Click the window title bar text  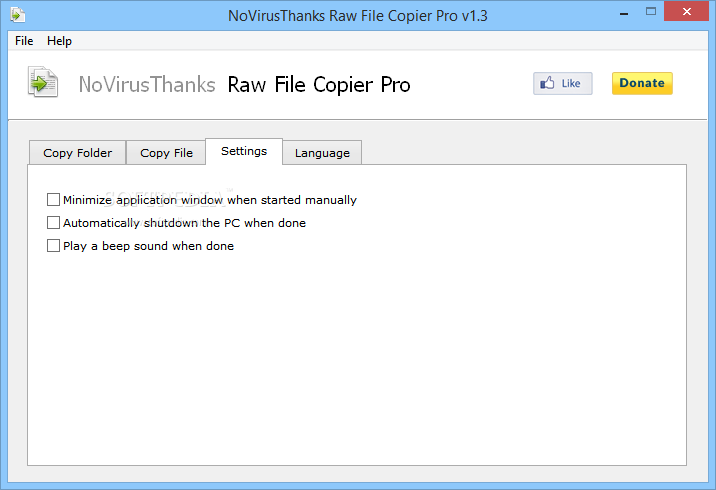tap(358, 16)
